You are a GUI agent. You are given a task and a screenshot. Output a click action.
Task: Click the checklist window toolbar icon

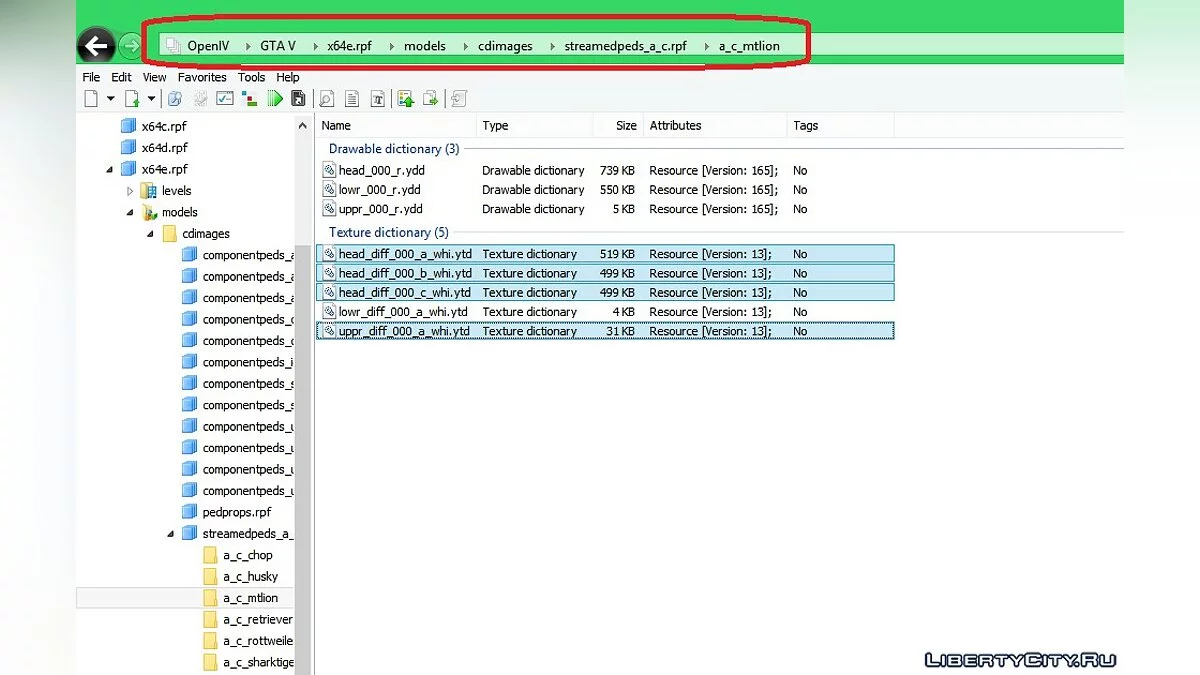coord(224,98)
